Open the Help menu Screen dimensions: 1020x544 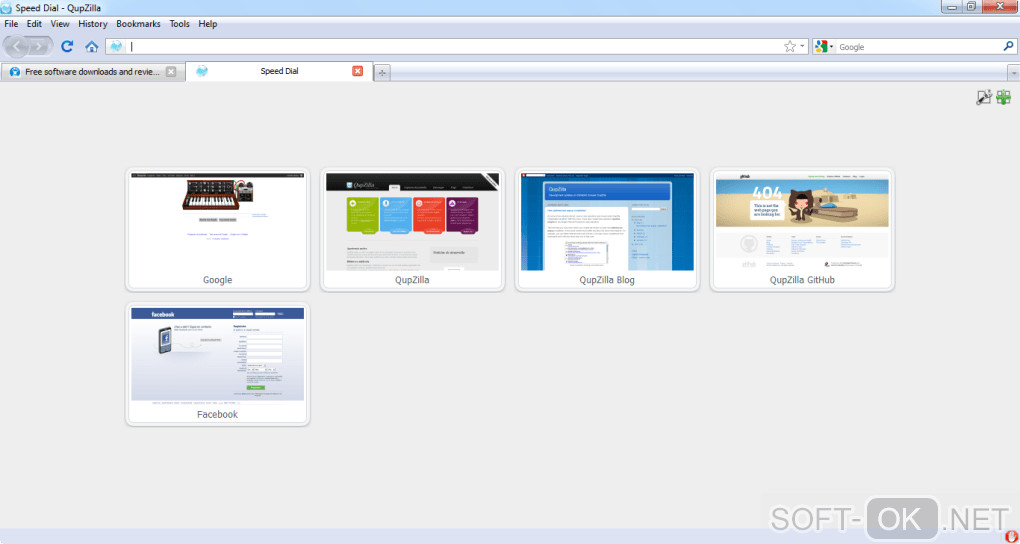[208, 24]
